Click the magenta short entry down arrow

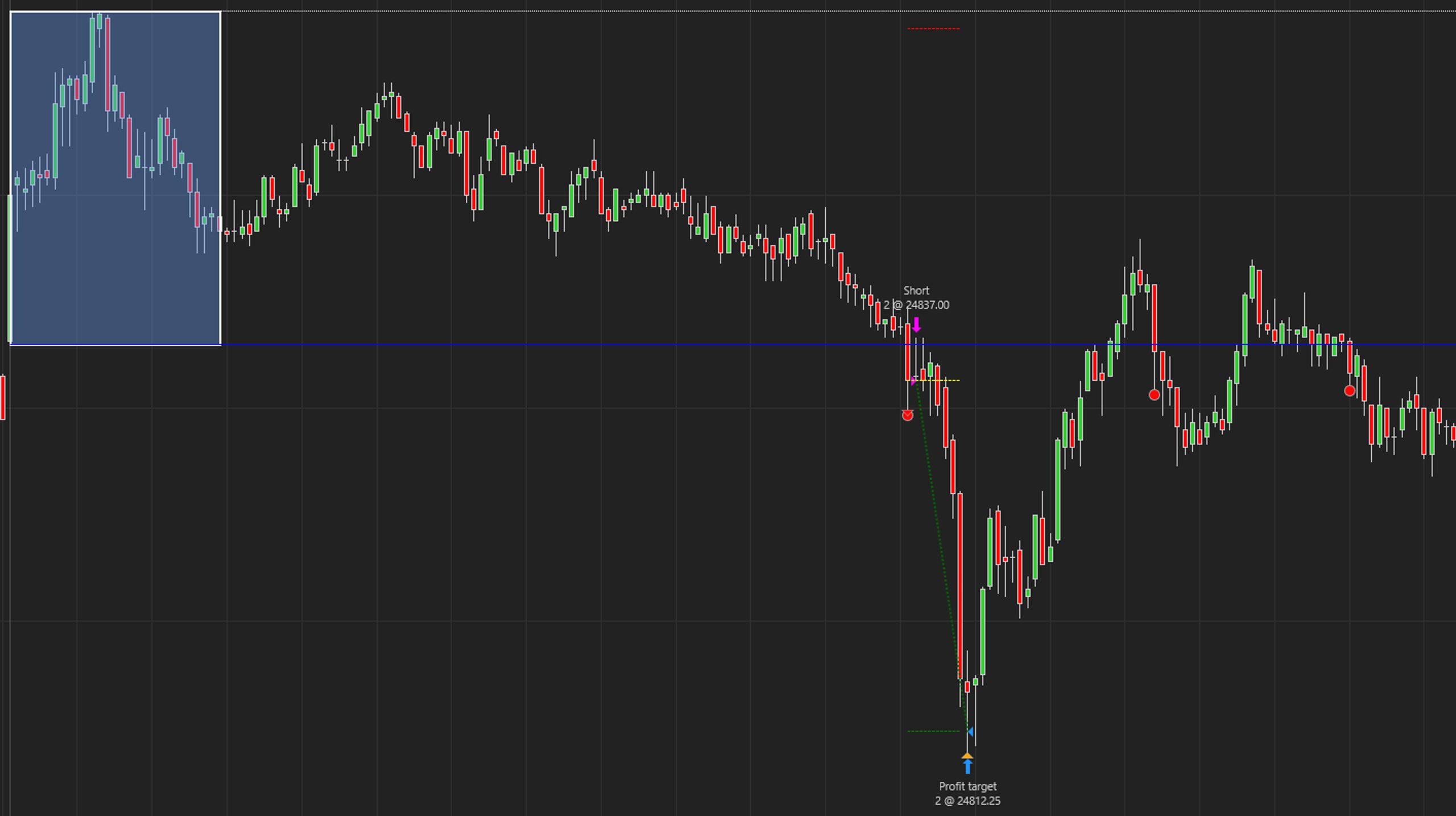click(916, 325)
